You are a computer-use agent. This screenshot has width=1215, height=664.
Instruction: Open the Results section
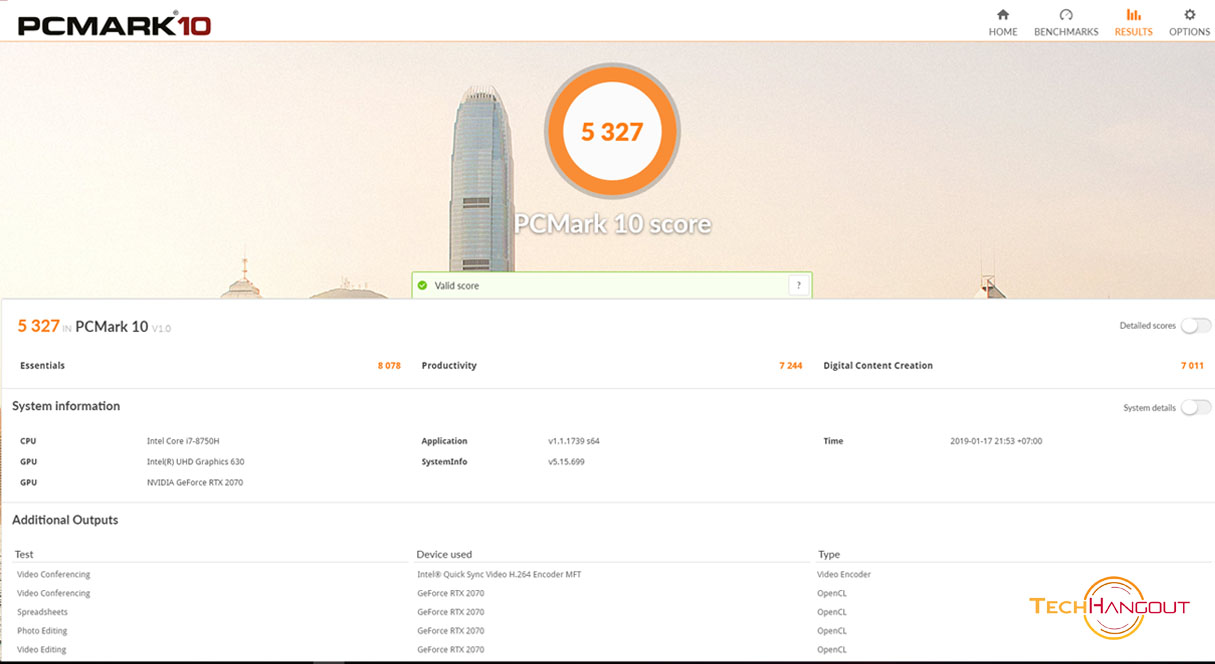1133,22
